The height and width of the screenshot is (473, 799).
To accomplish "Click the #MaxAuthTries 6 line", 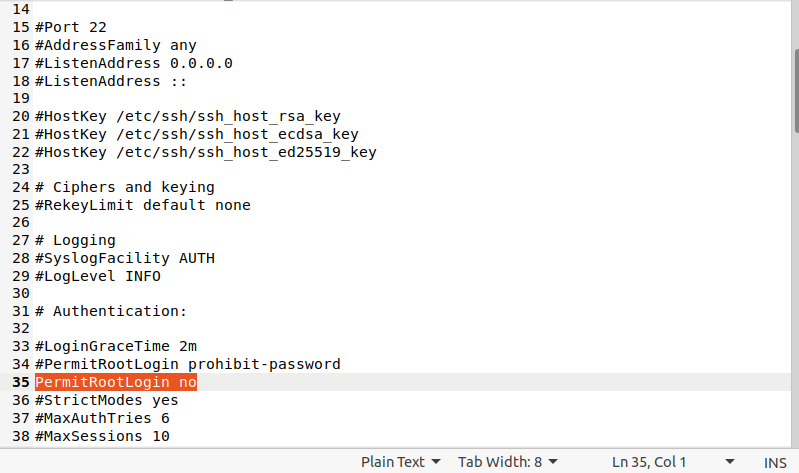I will (x=102, y=419).
